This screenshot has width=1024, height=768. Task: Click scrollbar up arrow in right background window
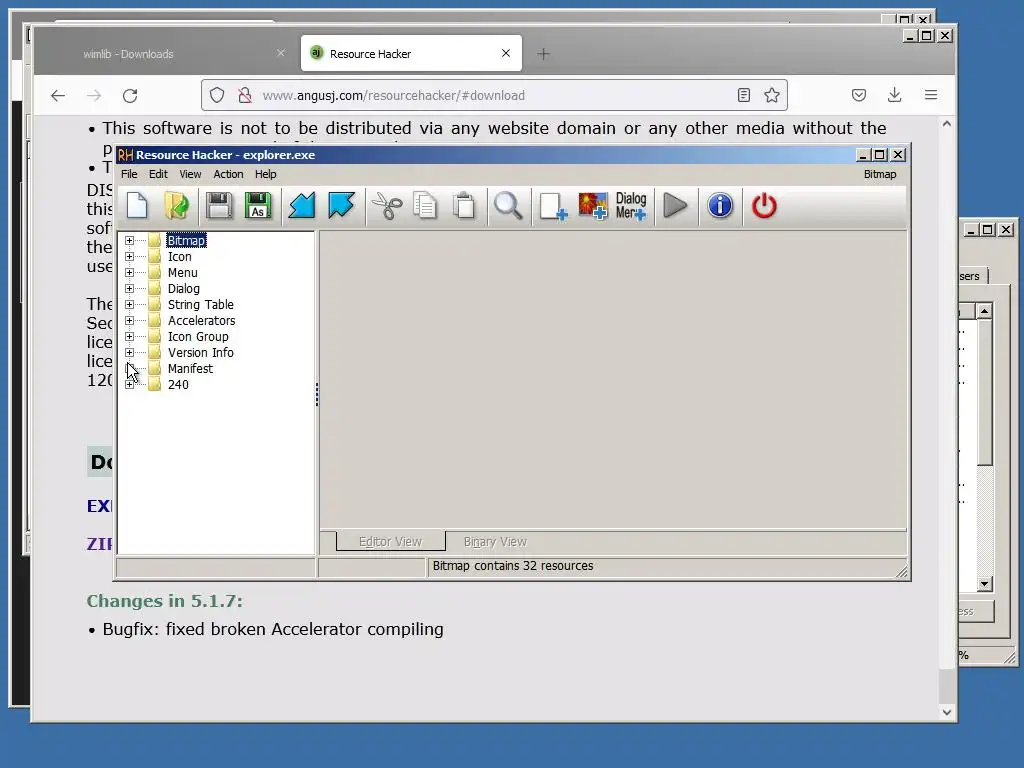[984, 310]
